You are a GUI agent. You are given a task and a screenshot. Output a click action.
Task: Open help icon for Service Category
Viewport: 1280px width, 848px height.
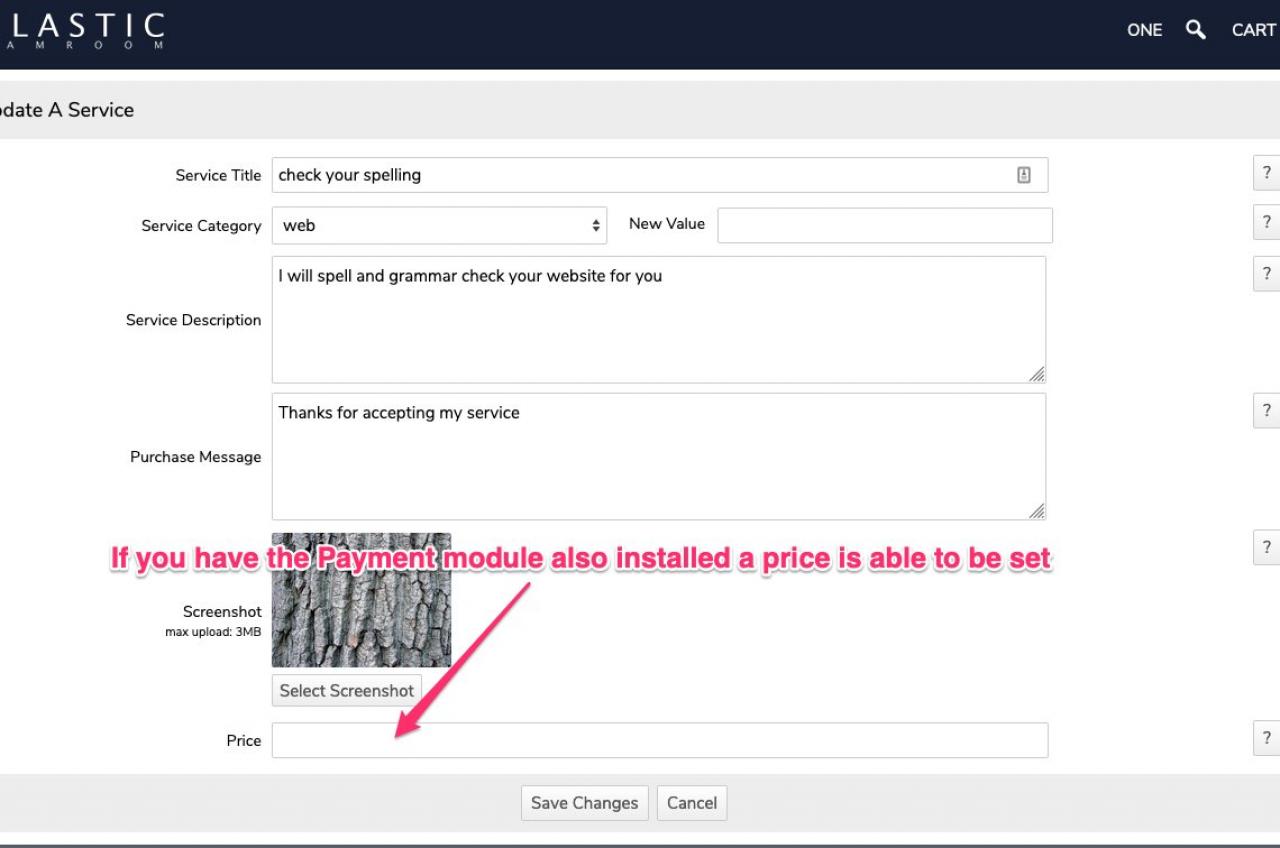pos(1266,222)
